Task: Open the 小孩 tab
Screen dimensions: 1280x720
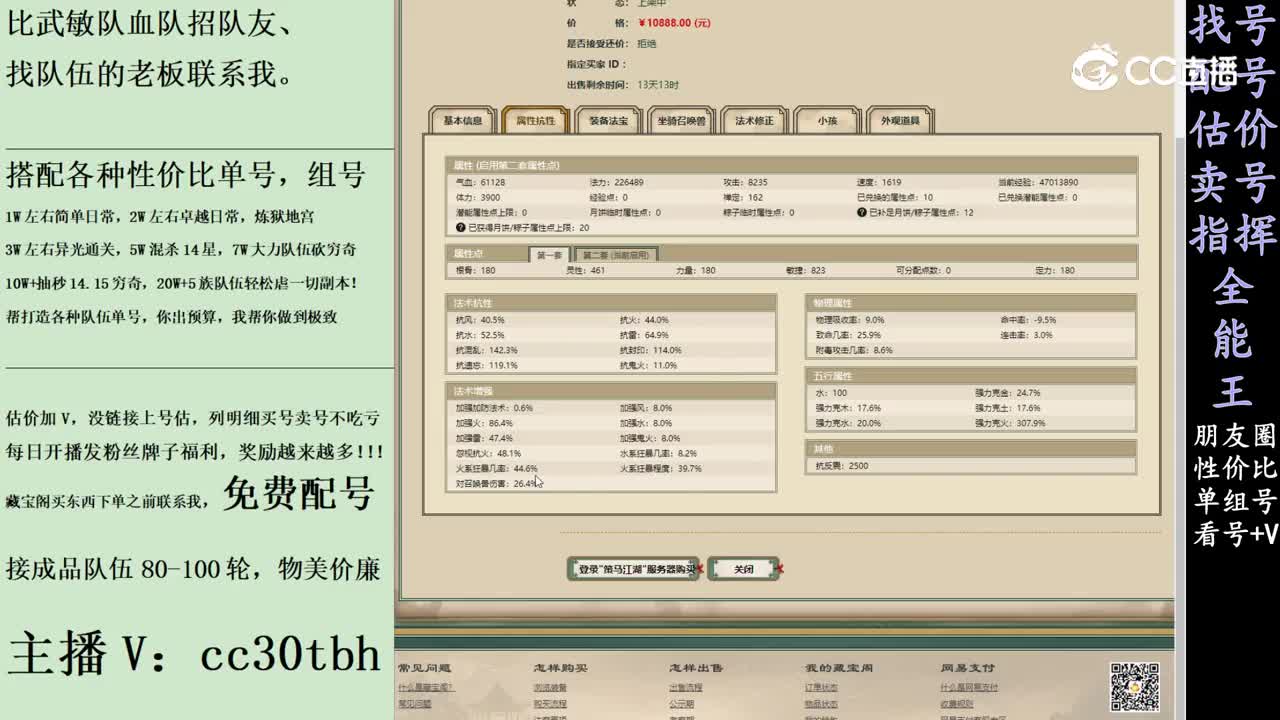Action: 826,121
